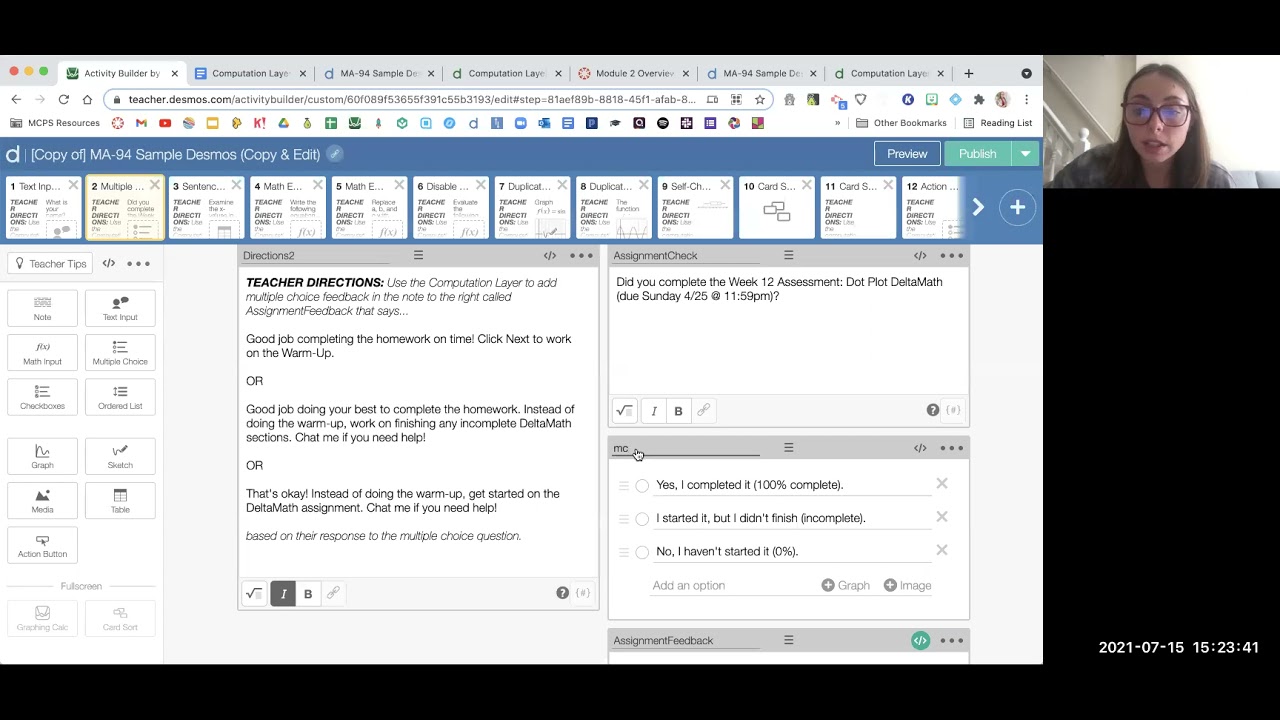Open mc component computation layer script

pos(920,448)
